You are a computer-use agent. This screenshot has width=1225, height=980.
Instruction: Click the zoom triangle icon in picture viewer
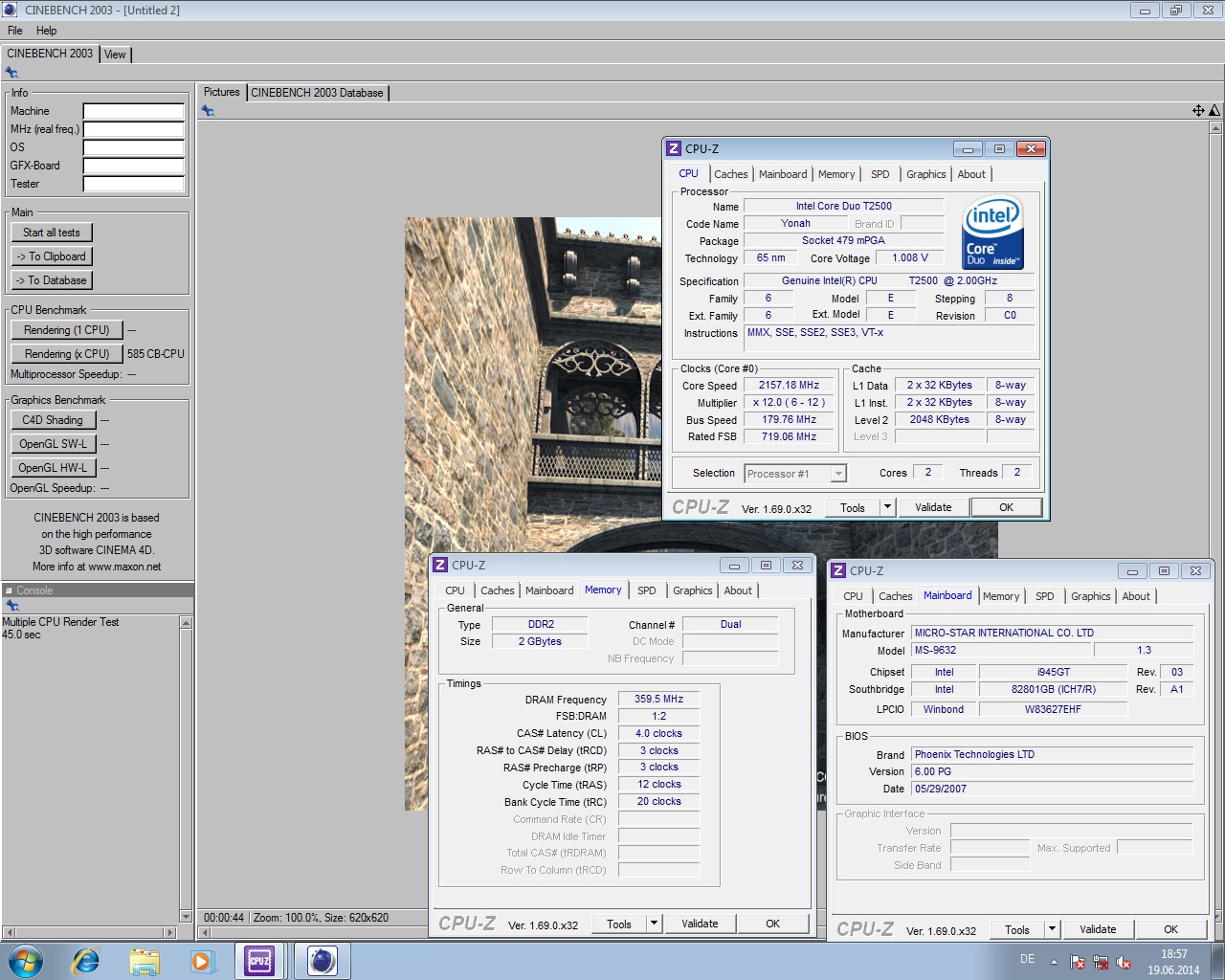pyautogui.click(x=1214, y=111)
